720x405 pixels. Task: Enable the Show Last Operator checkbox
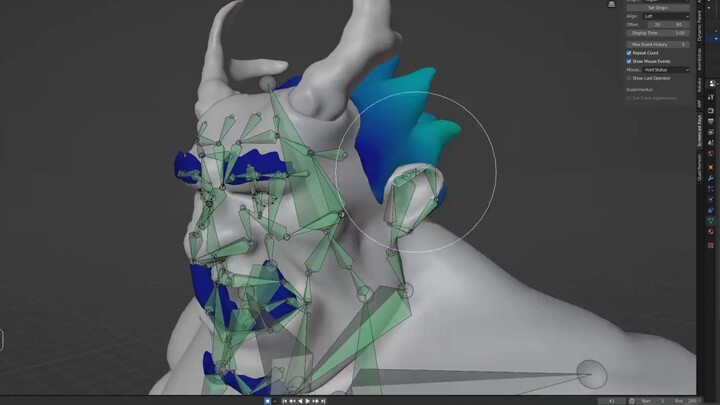click(629, 78)
